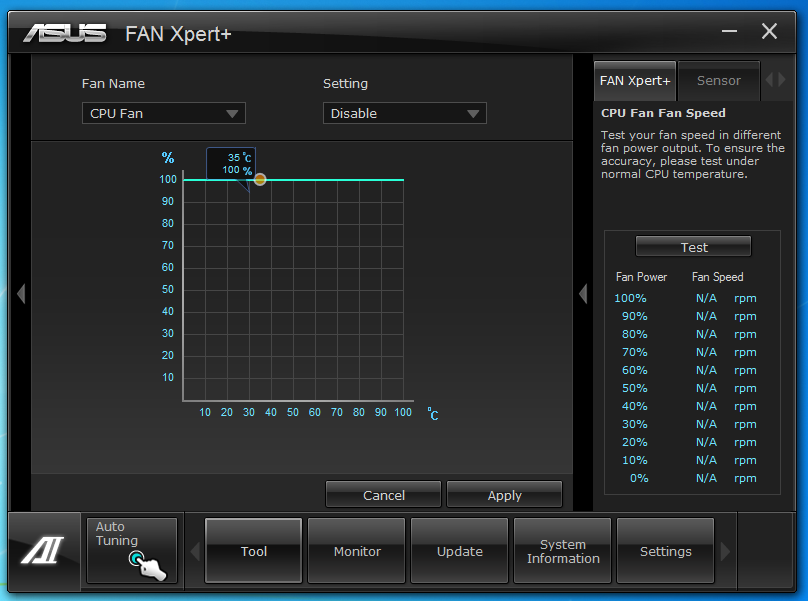
Task: Show previous bottom menu items arrow
Action: [195, 552]
